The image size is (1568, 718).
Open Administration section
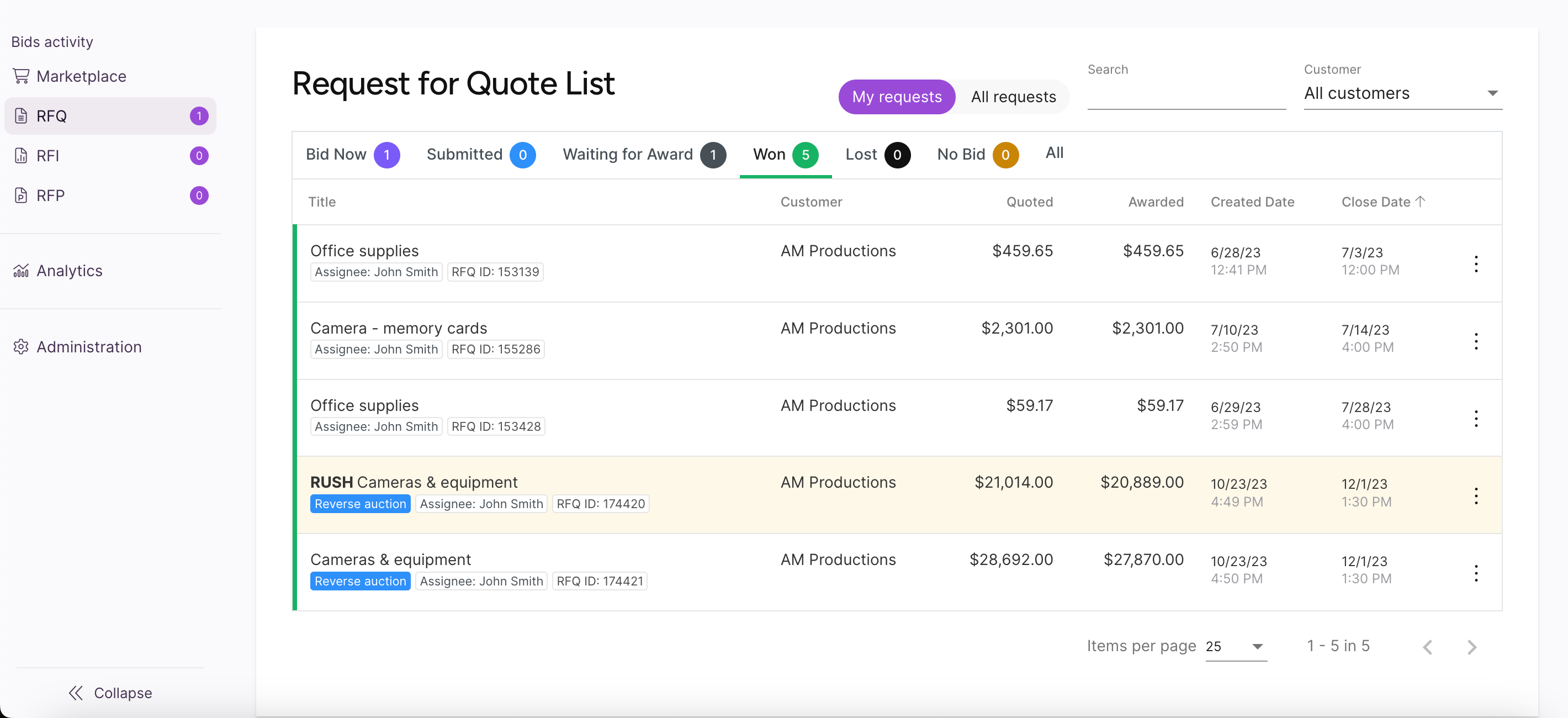(x=110, y=346)
